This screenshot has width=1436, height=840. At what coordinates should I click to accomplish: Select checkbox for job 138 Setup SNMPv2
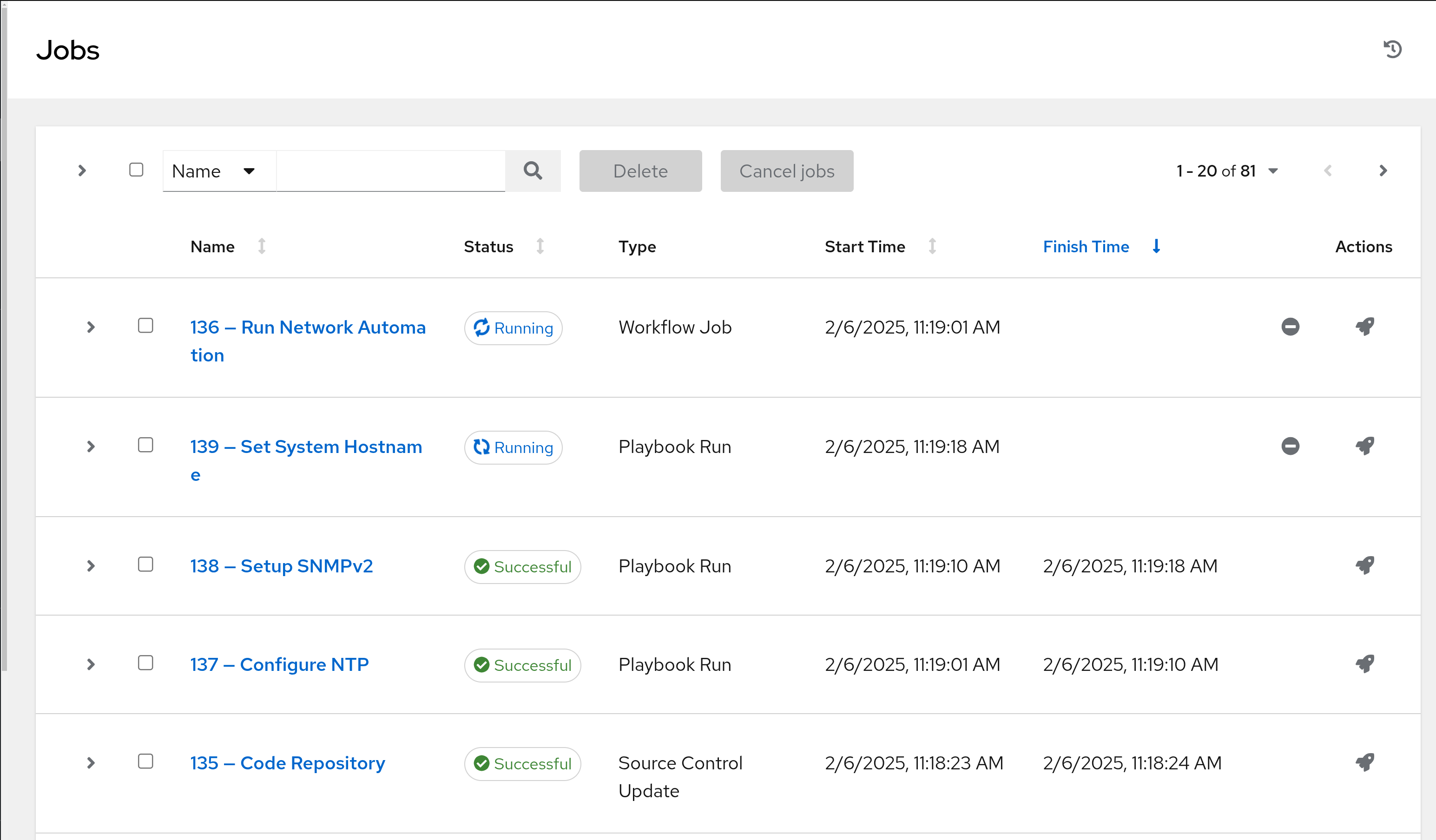click(146, 564)
